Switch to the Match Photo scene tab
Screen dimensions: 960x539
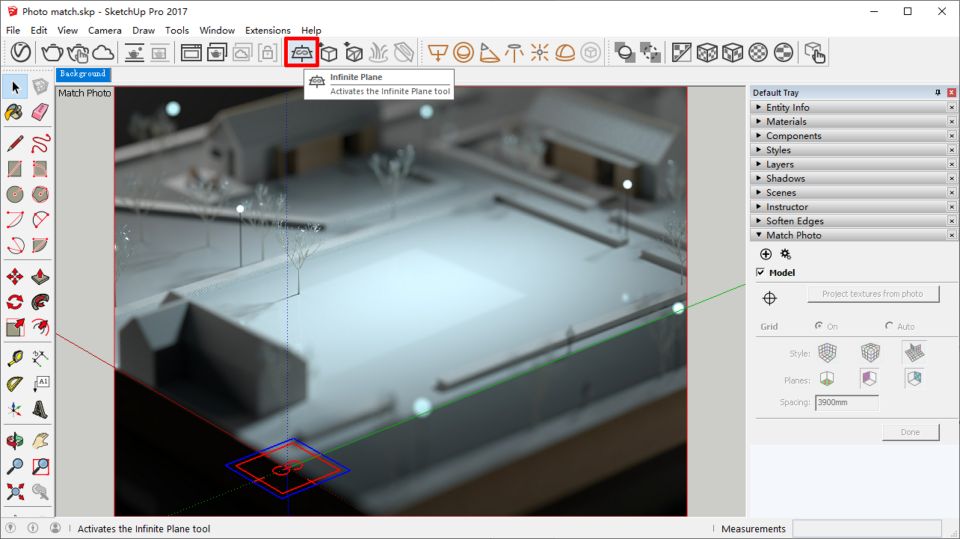pos(84,93)
